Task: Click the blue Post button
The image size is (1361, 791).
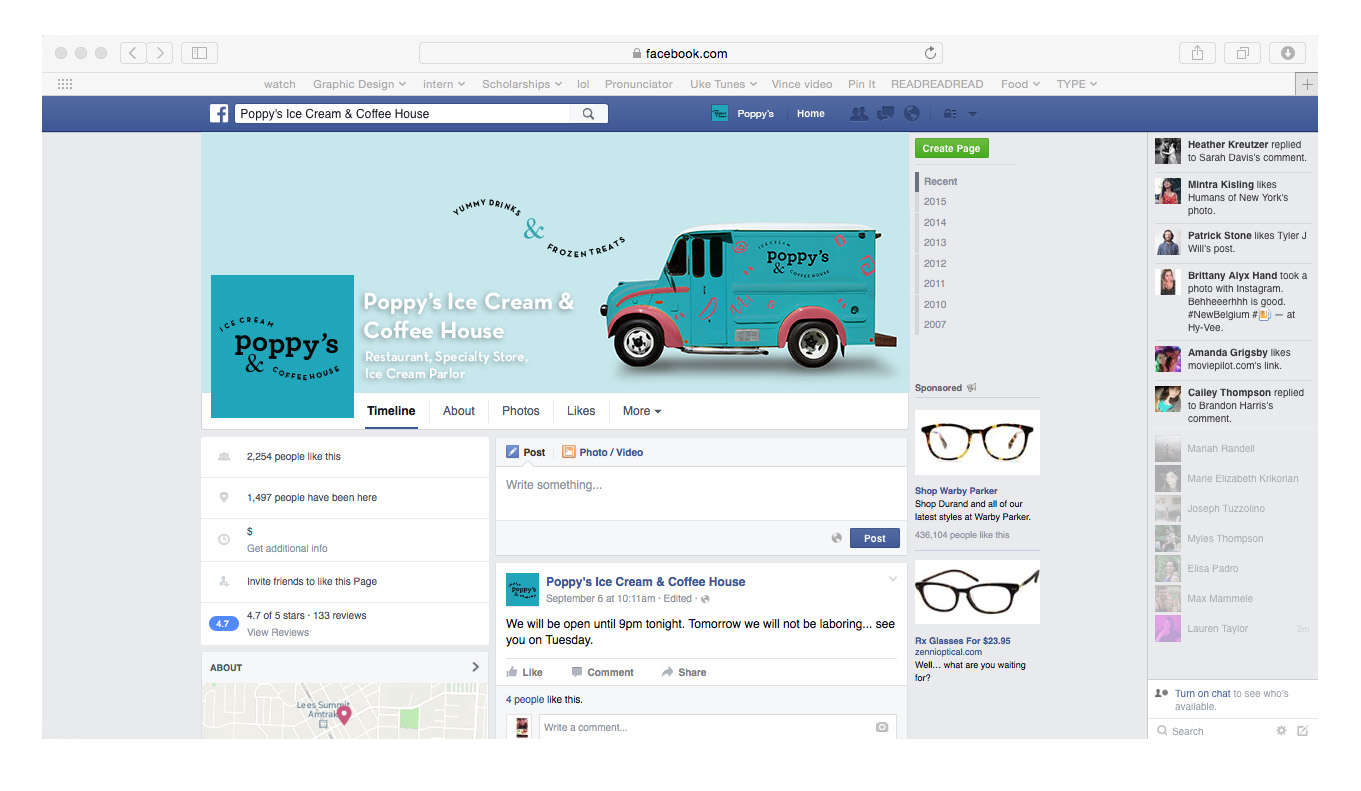Action: (x=875, y=538)
